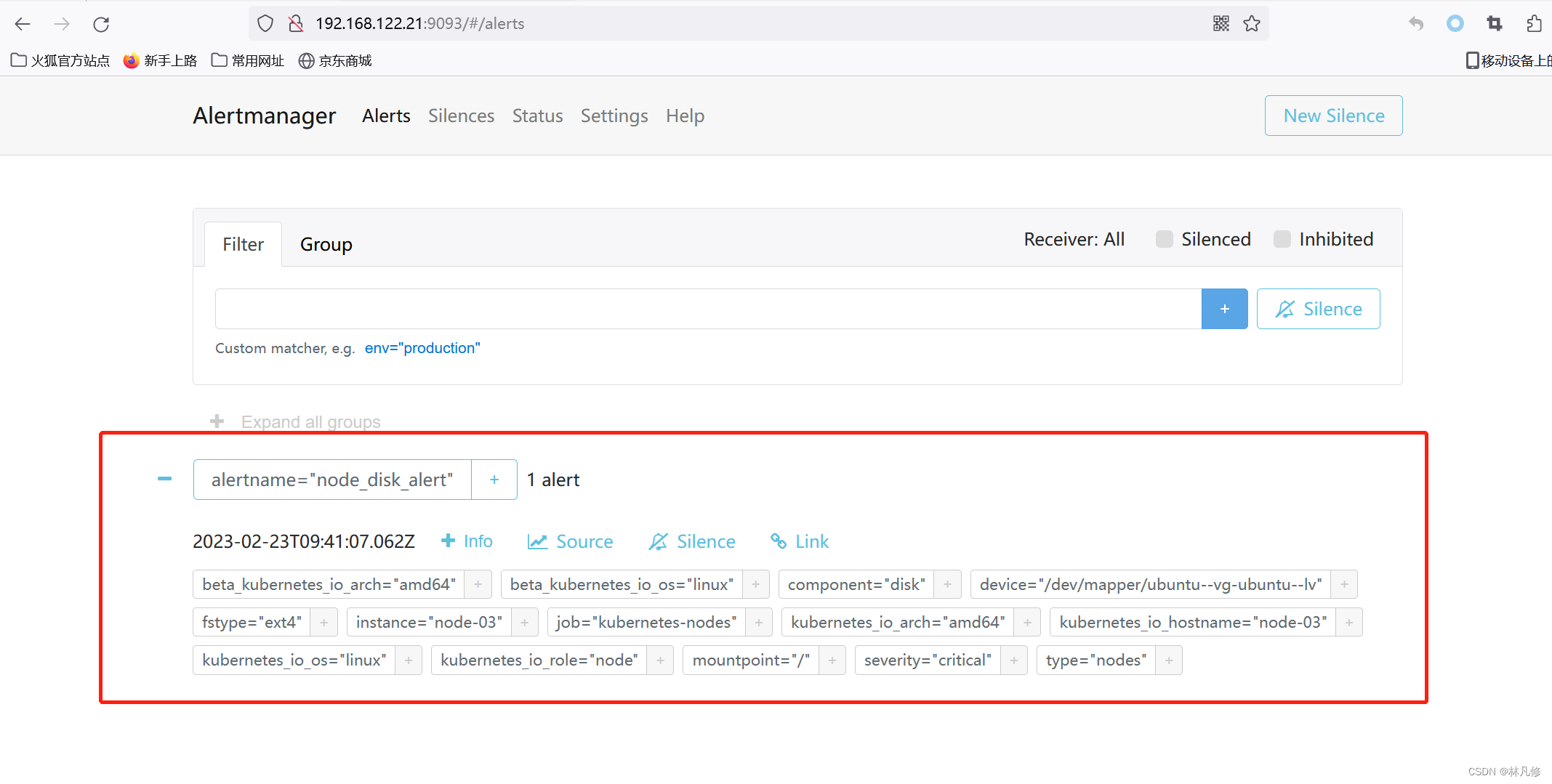Click the undo arrow toolbar icon

[1416, 24]
